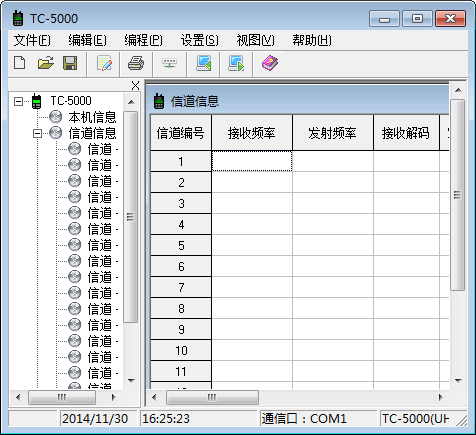Click the time 16:25:23 in status bar
Screen dimensions: 476x435
coord(166,419)
